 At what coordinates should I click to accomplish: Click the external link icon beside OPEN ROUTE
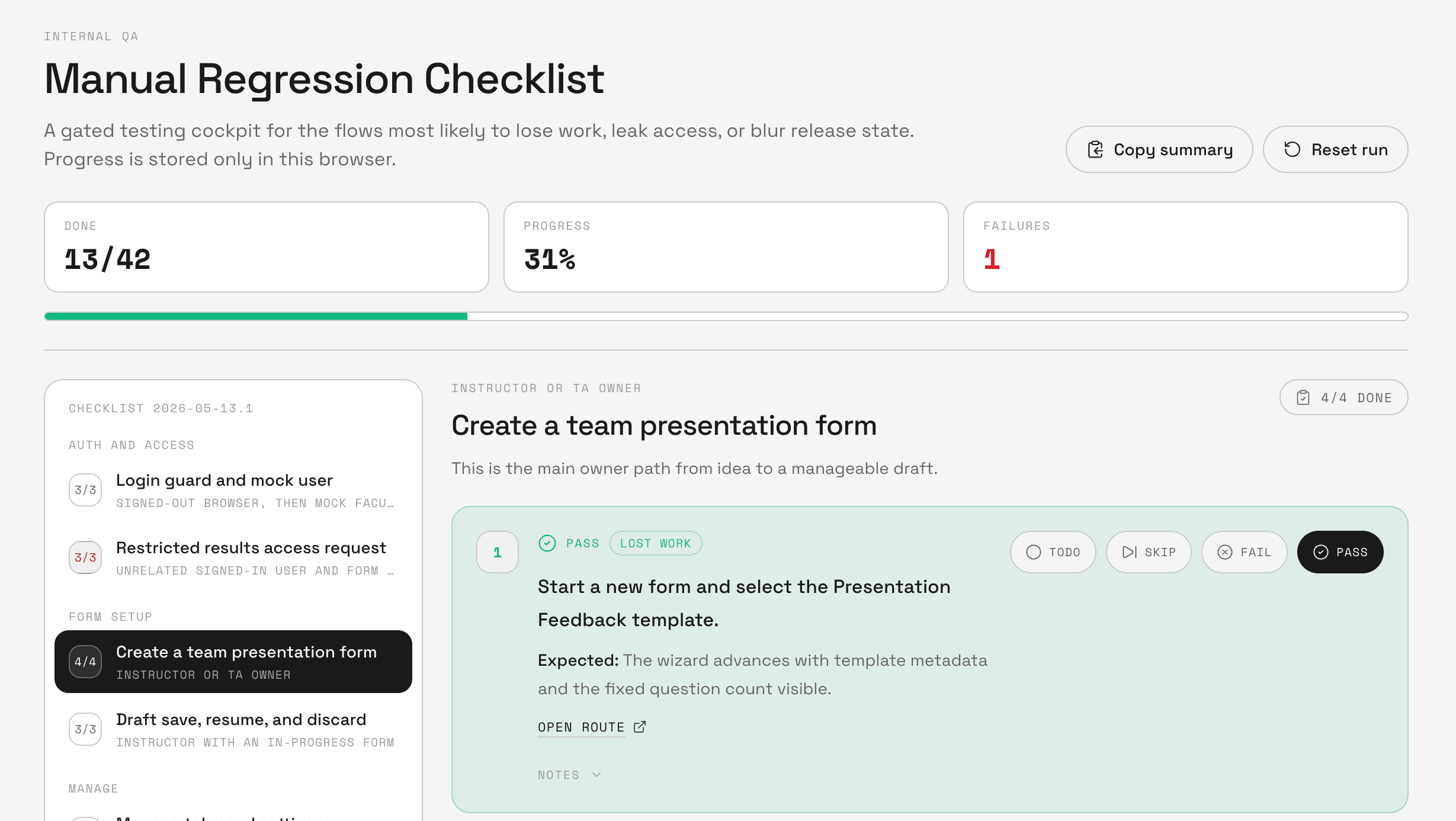coord(640,727)
